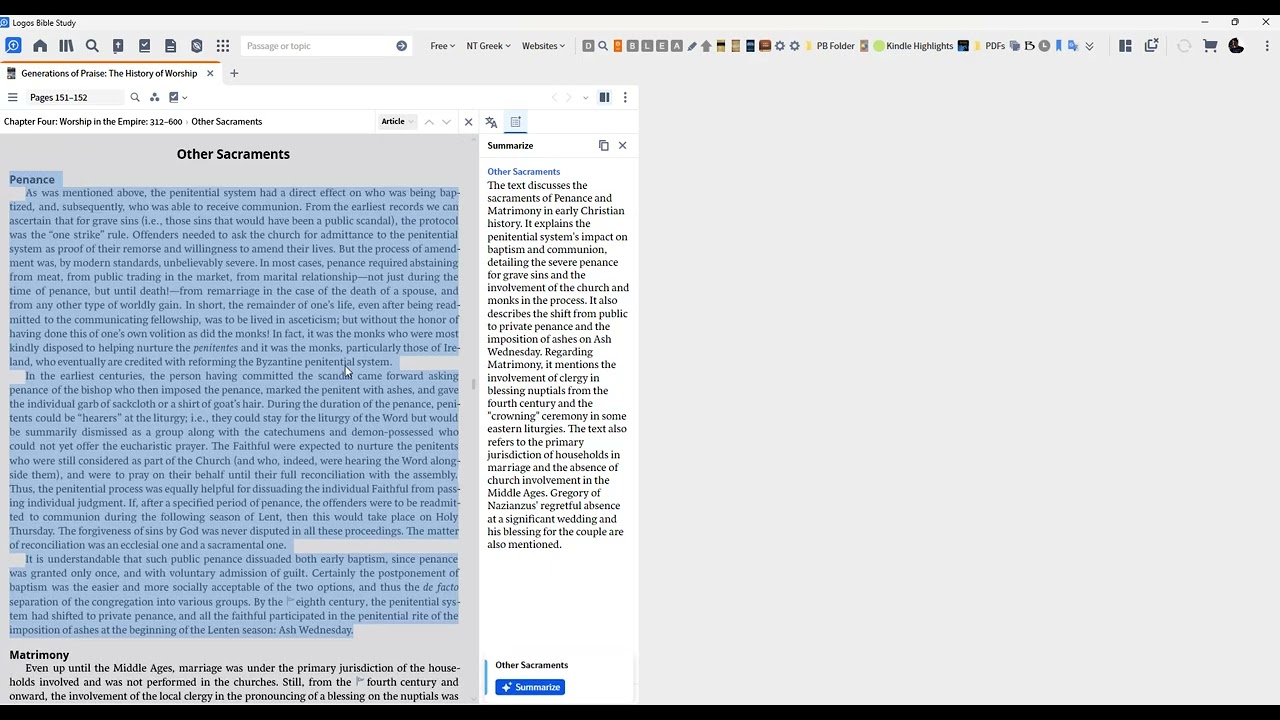This screenshot has width=1280, height=720.
Task: Click the Other Sacraments breadcrumb
Action: pos(227,121)
